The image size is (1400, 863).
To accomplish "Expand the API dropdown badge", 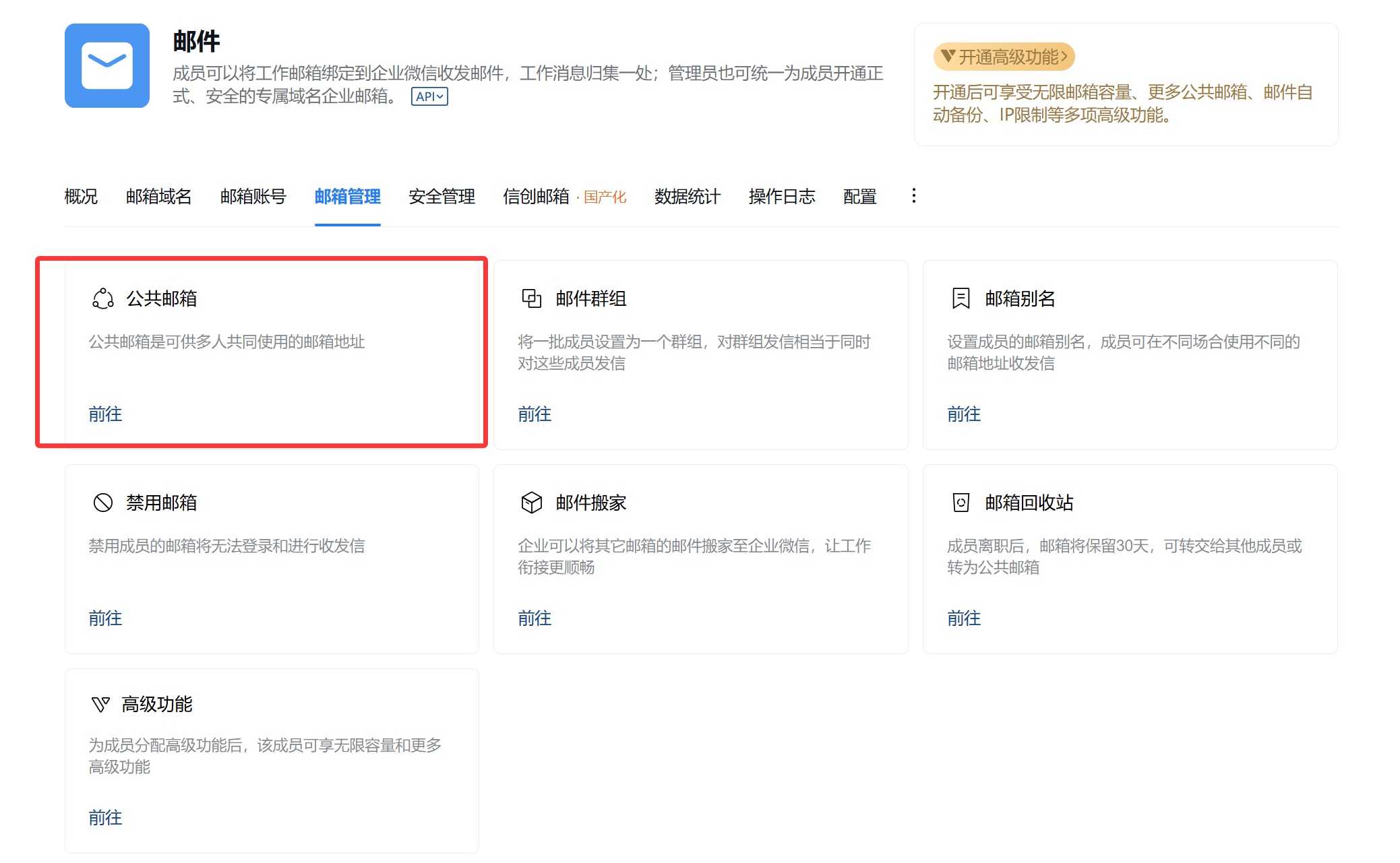I will (429, 96).
